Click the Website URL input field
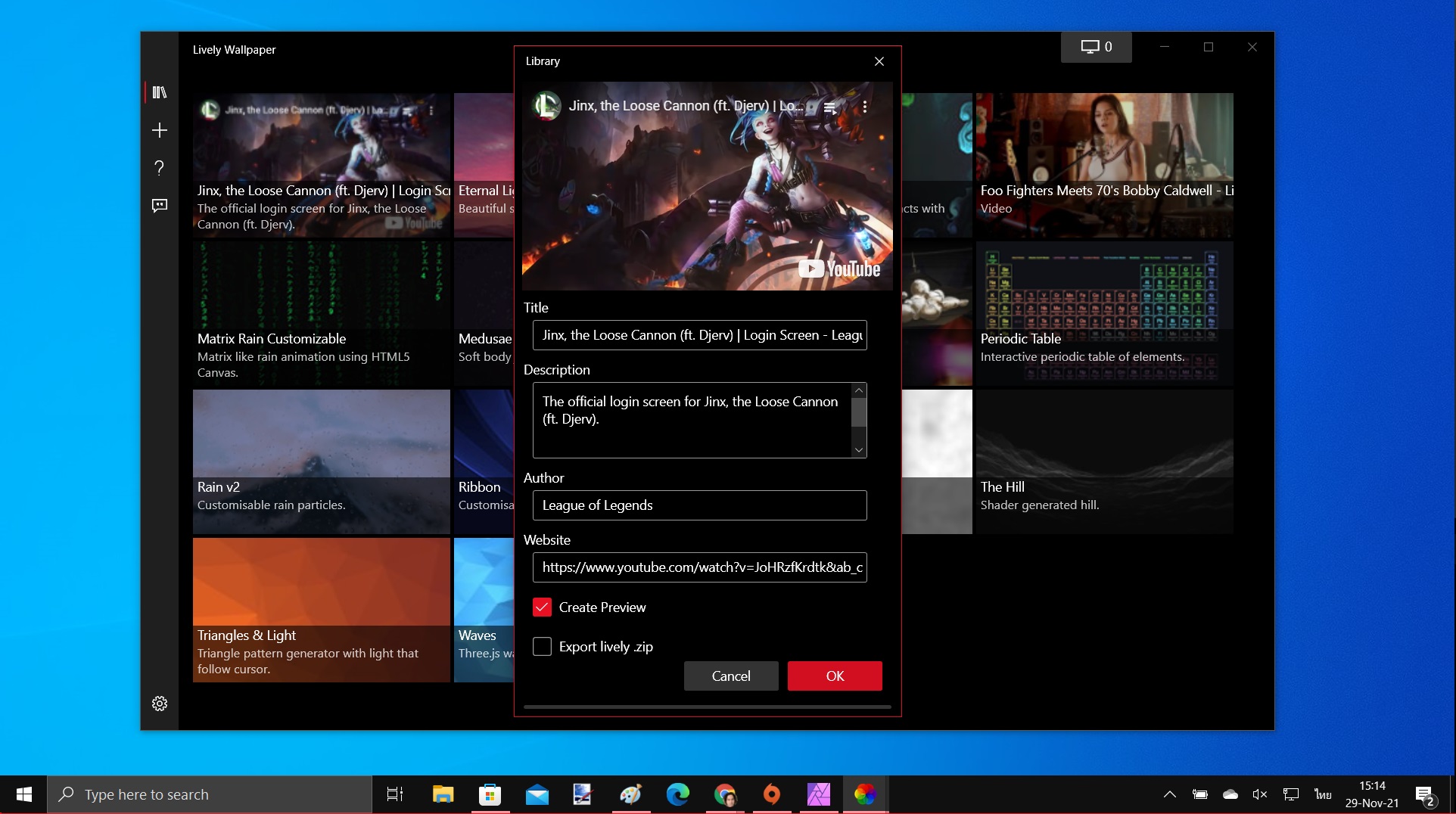 click(699, 567)
